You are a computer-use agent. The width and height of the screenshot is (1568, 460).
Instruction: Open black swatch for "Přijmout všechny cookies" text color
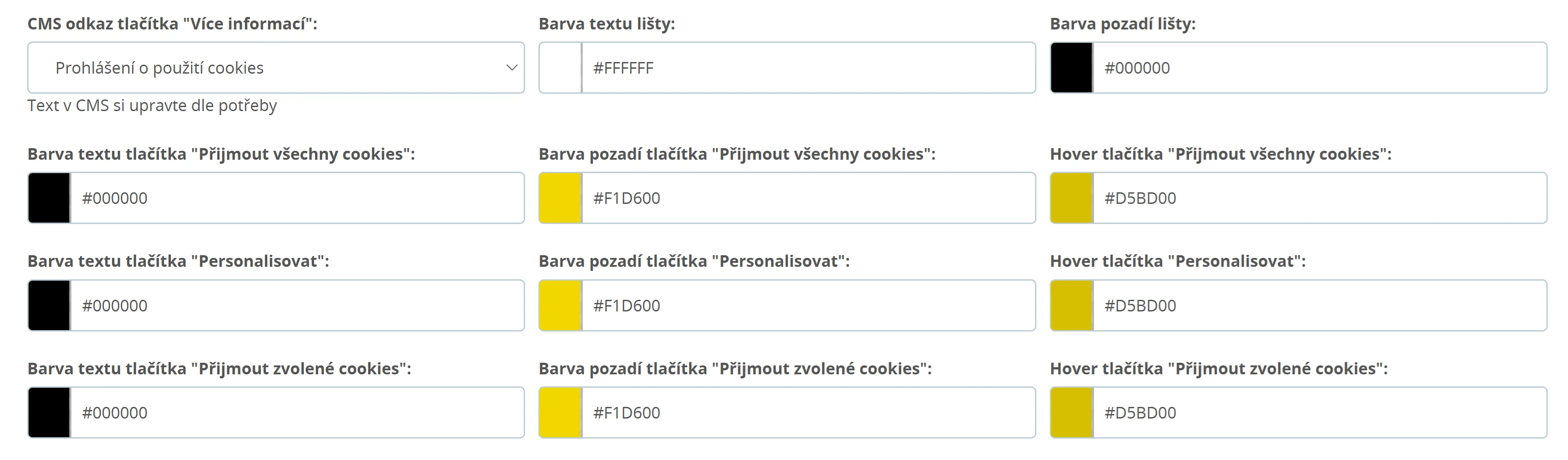click(x=50, y=198)
